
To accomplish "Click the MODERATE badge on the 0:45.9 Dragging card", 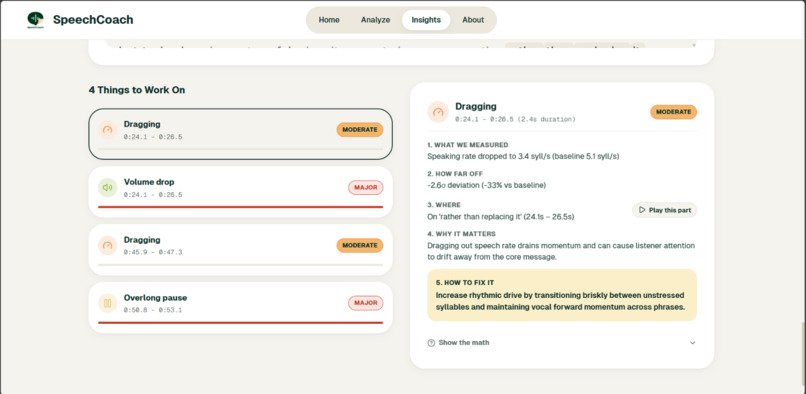I will pos(360,245).
